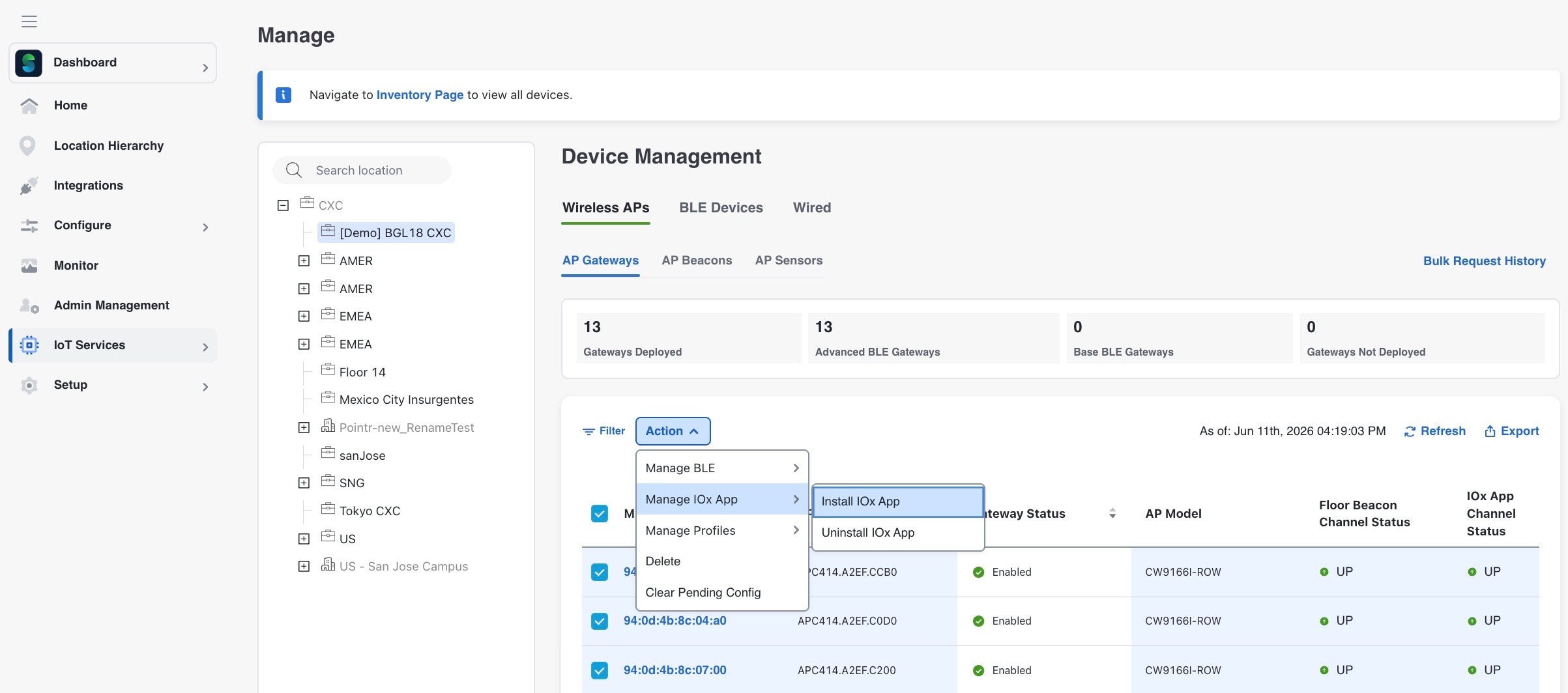Click the Refresh arrows icon

pyautogui.click(x=1410, y=431)
